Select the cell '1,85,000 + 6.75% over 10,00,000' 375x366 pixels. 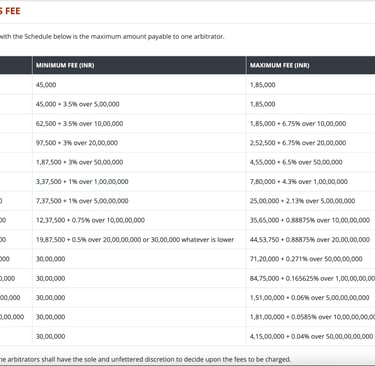[x=311, y=123]
